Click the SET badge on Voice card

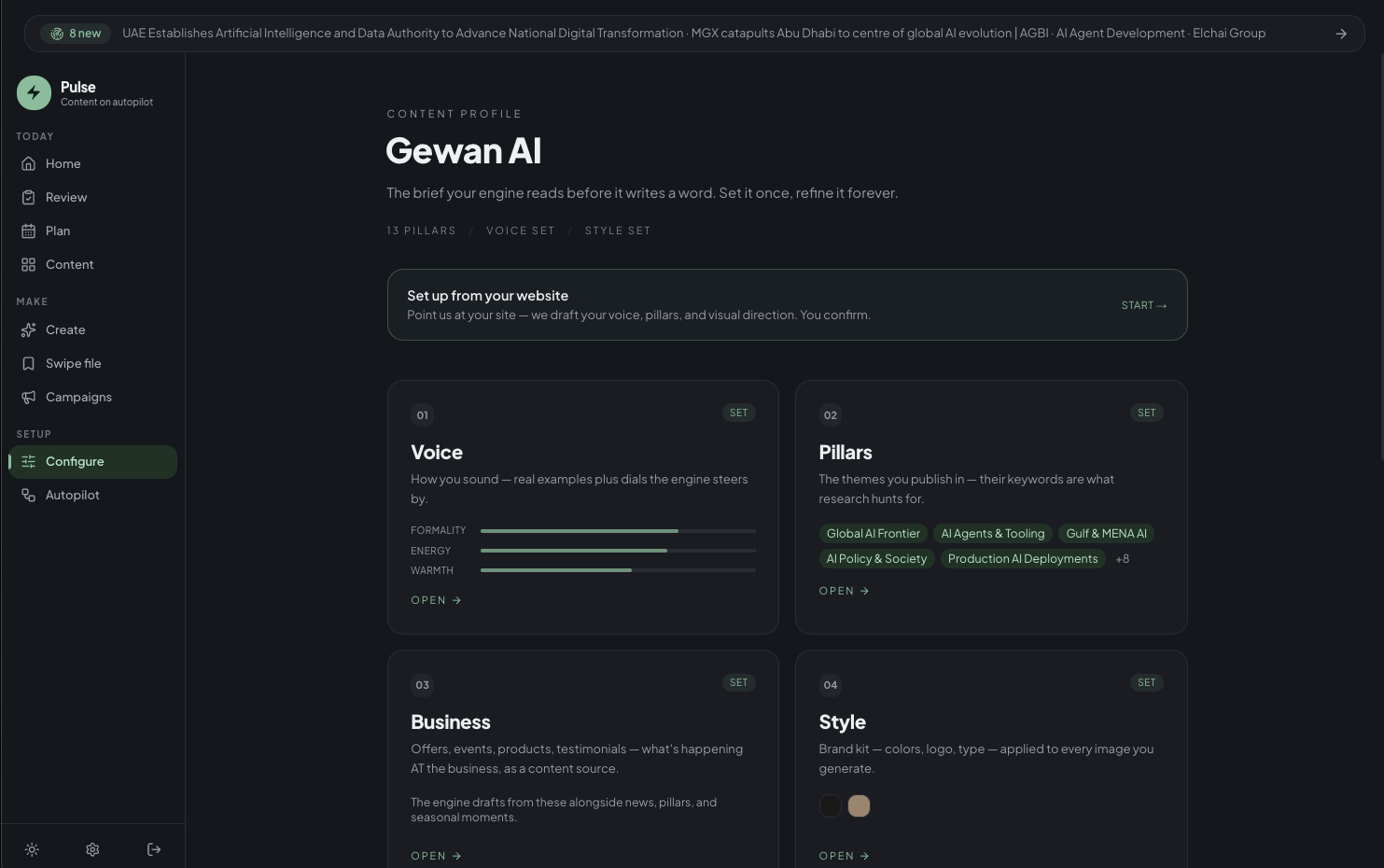[x=738, y=413]
